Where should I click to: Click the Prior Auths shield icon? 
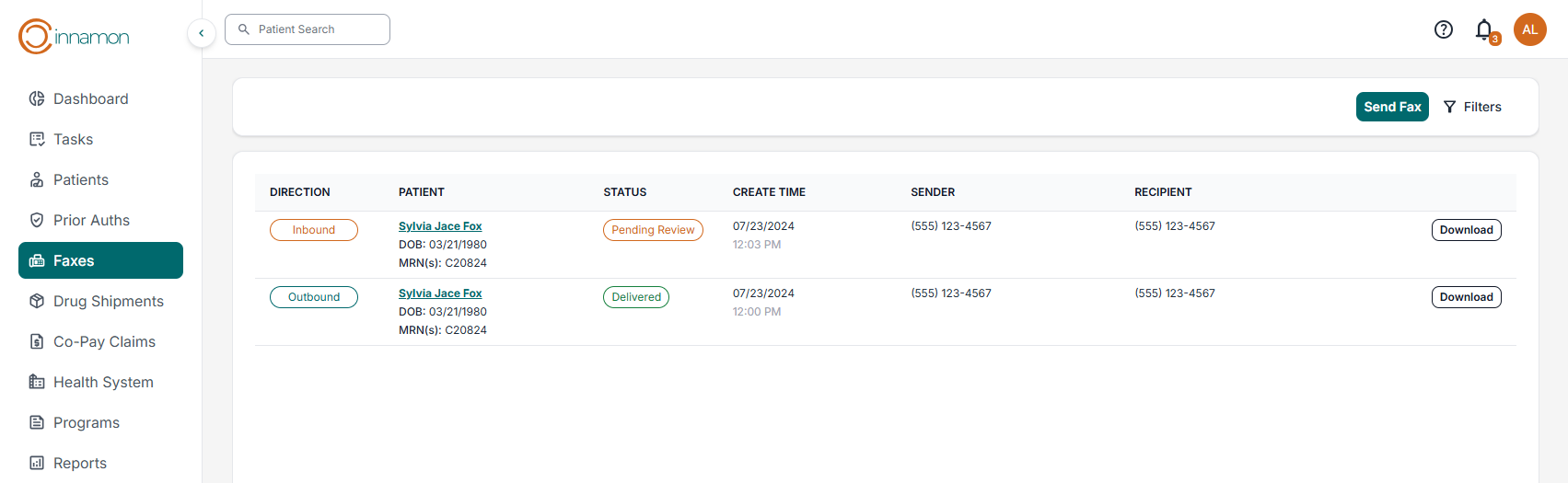37,220
